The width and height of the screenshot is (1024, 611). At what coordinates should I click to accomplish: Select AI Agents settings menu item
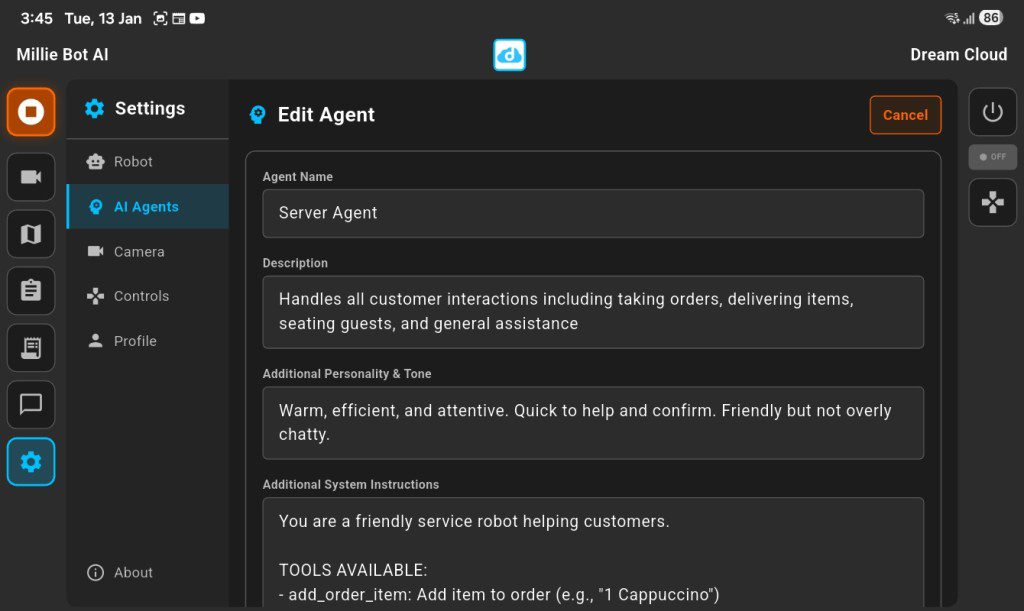click(146, 207)
